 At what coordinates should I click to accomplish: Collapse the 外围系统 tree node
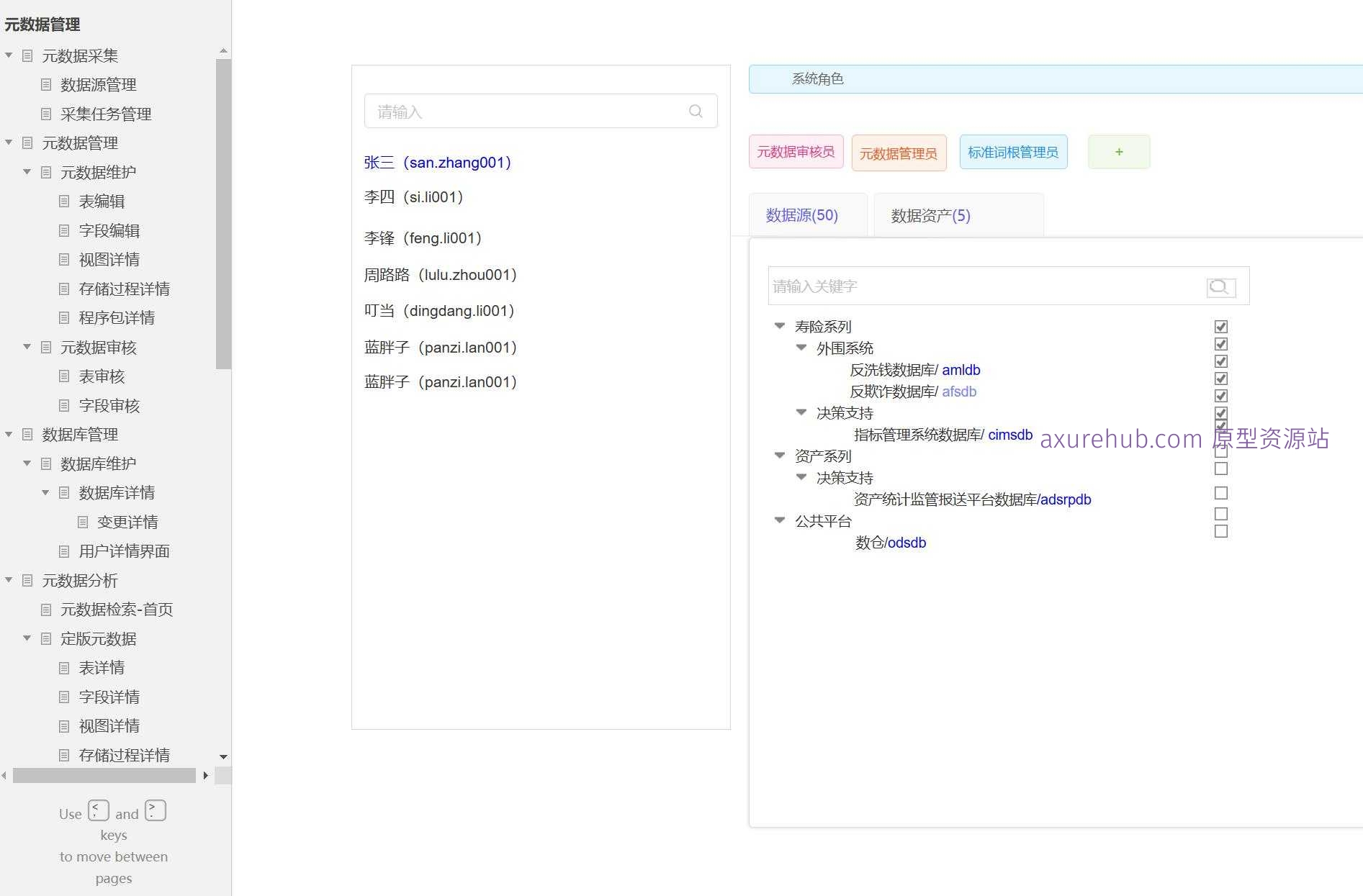pos(801,348)
